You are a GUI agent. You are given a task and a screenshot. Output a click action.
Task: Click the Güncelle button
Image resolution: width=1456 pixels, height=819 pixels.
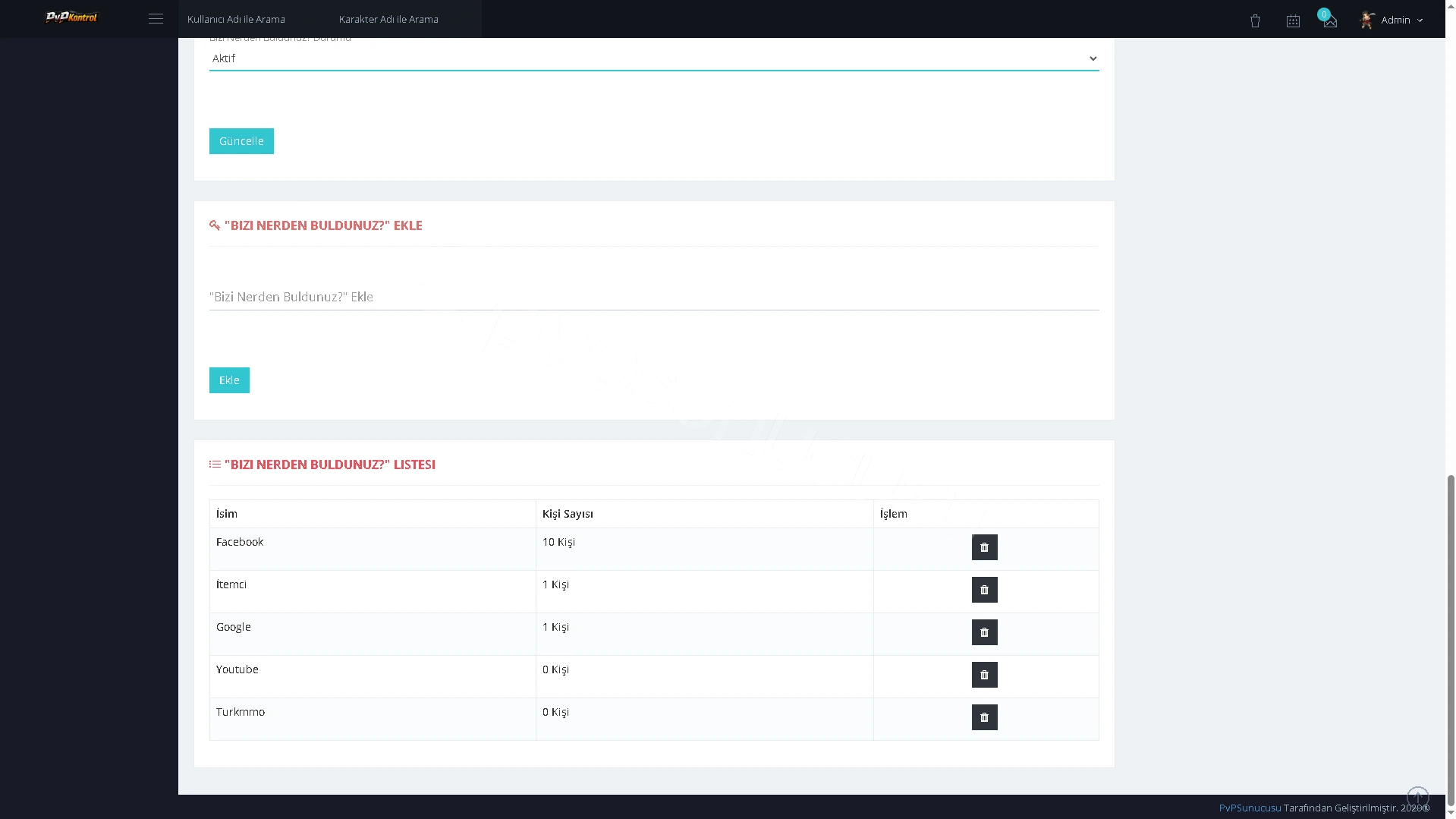pyautogui.click(x=241, y=141)
